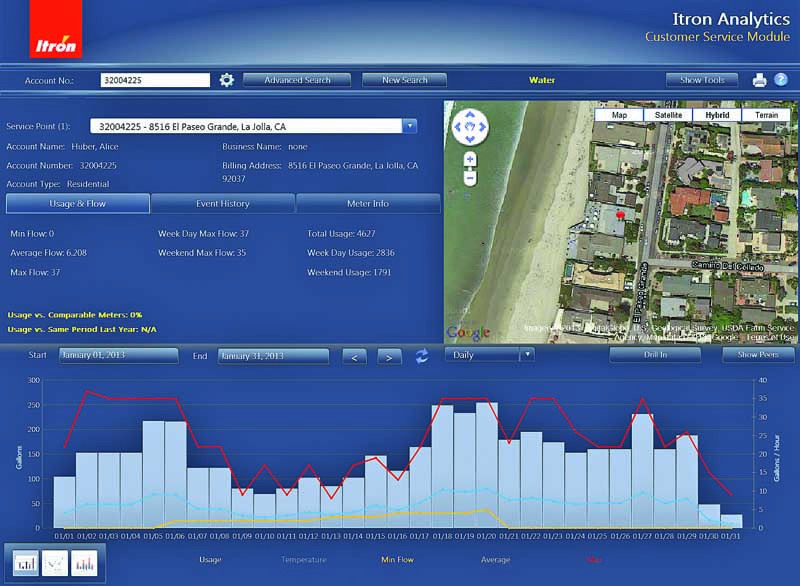
Task: Select line chart view icon
Action: click(x=55, y=563)
